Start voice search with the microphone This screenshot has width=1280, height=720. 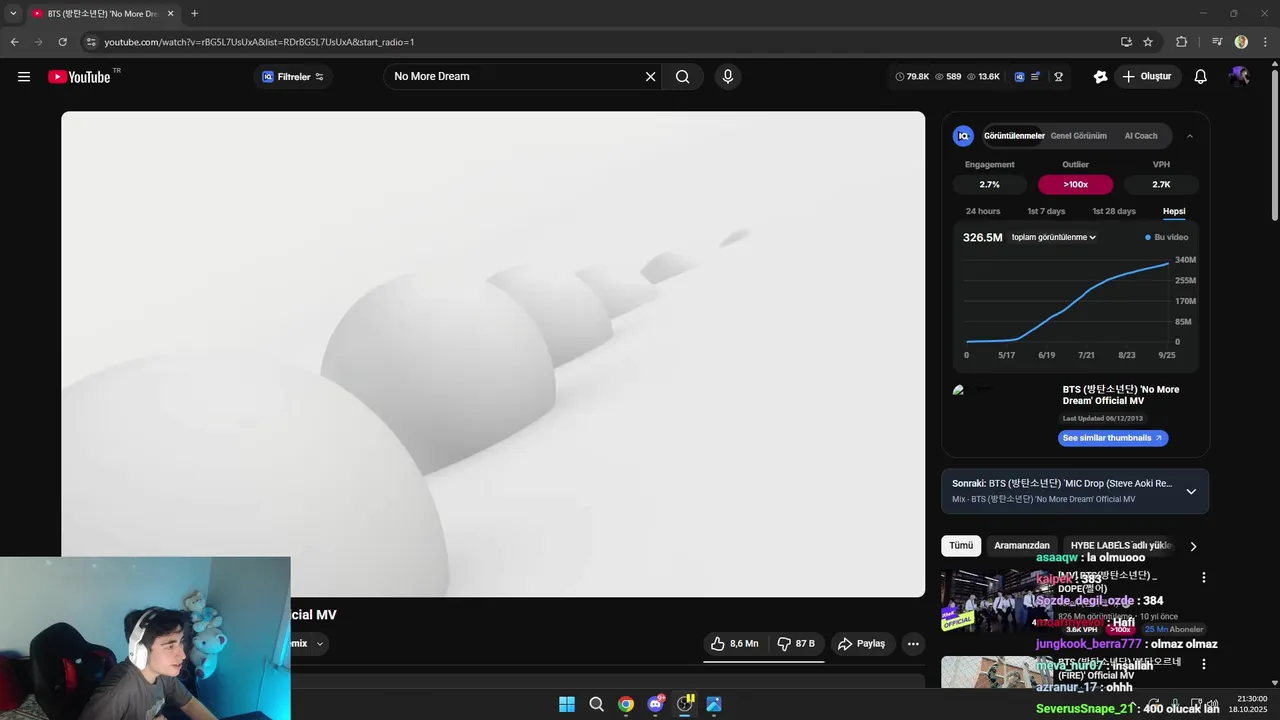pyautogui.click(x=727, y=76)
